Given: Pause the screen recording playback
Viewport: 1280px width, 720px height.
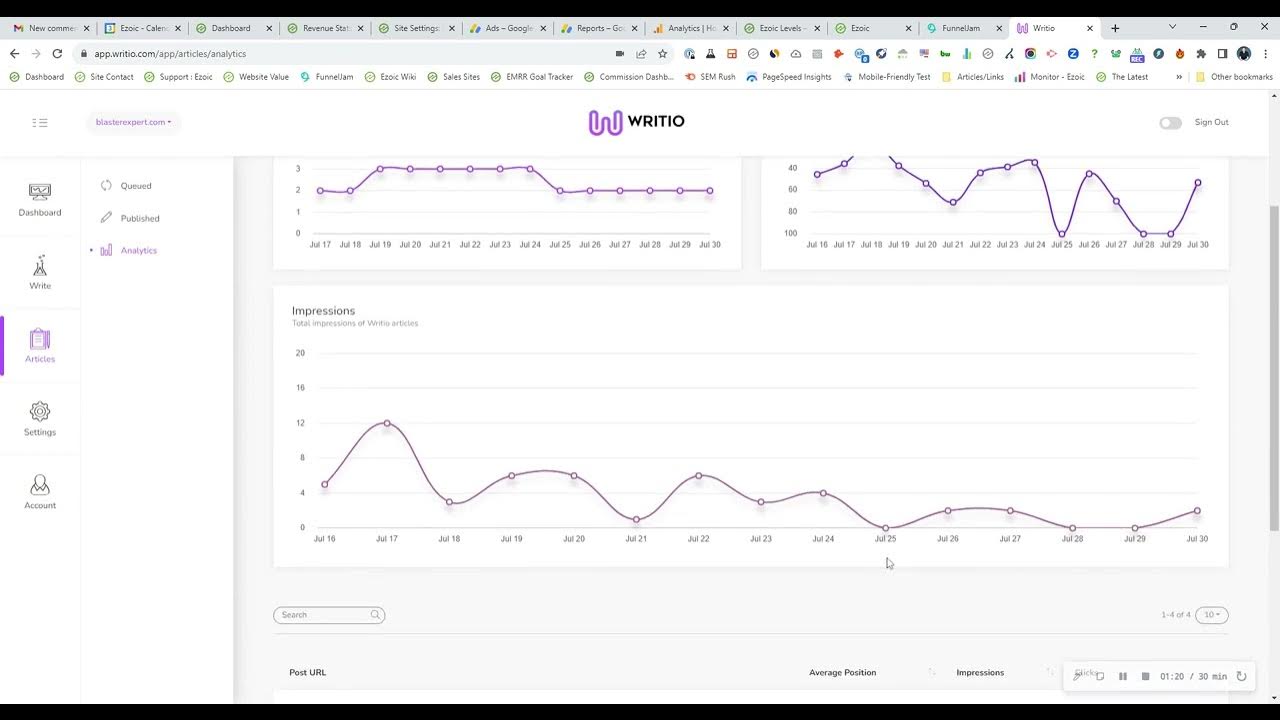Looking at the screenshot, I should pos(1123,676).
